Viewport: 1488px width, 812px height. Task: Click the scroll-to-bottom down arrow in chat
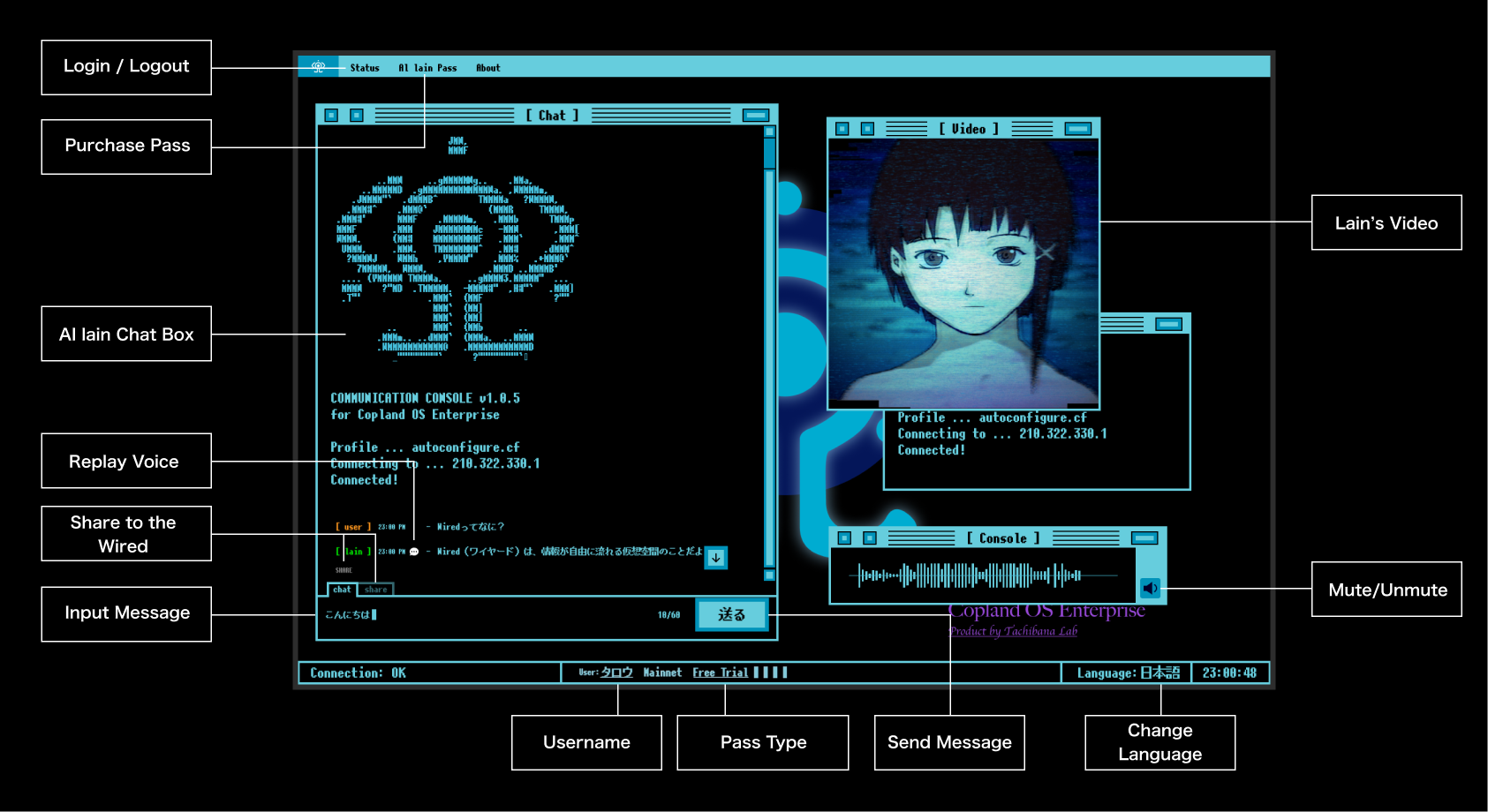tap(716, 558)
